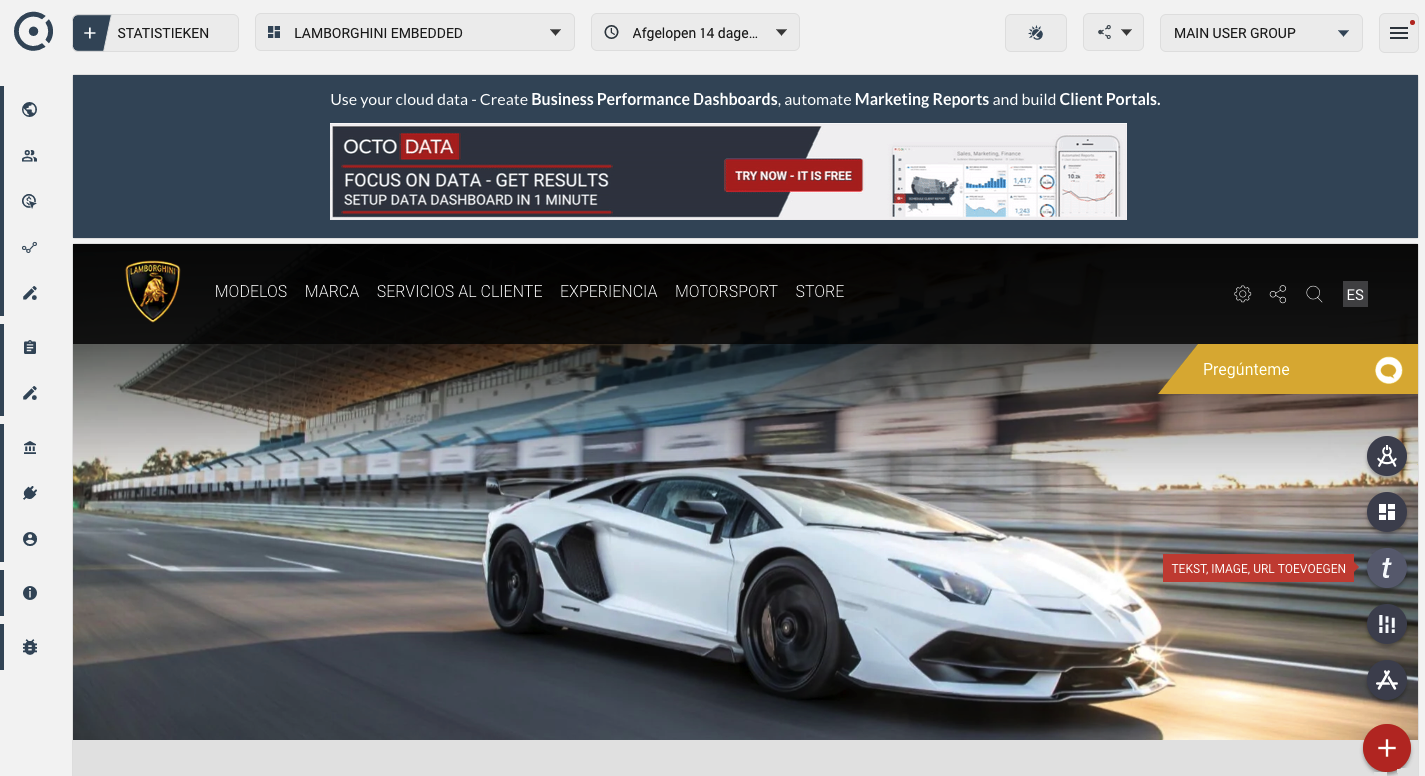Click the info icon in the left sidebar
The width and height of the screenshot is (1425, 776).
point(30,593)
